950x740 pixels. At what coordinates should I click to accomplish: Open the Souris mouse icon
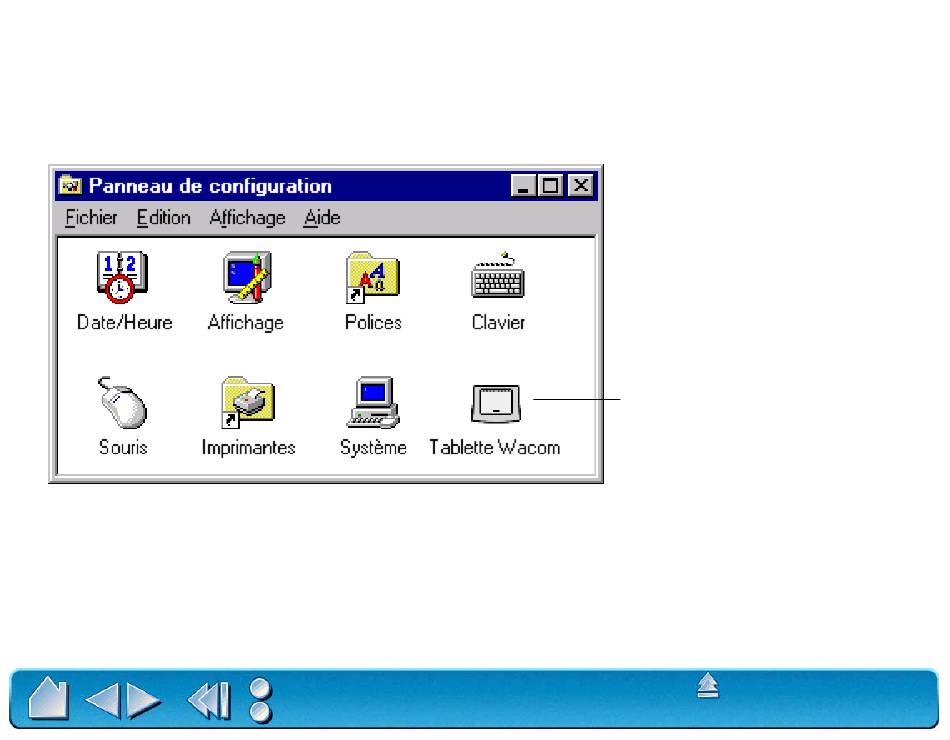(x=122, y=402)
